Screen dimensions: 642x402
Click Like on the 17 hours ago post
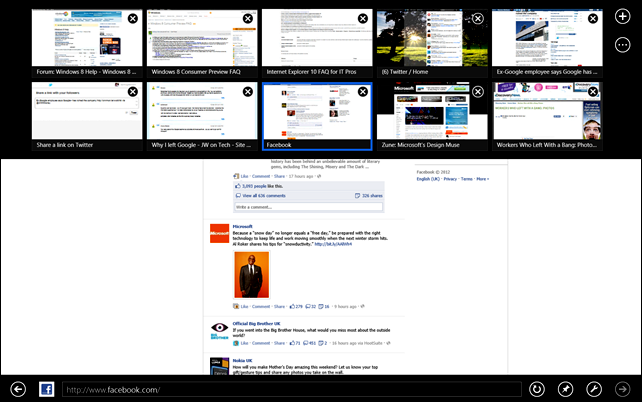pyautogui.click(x=244, y=176)
